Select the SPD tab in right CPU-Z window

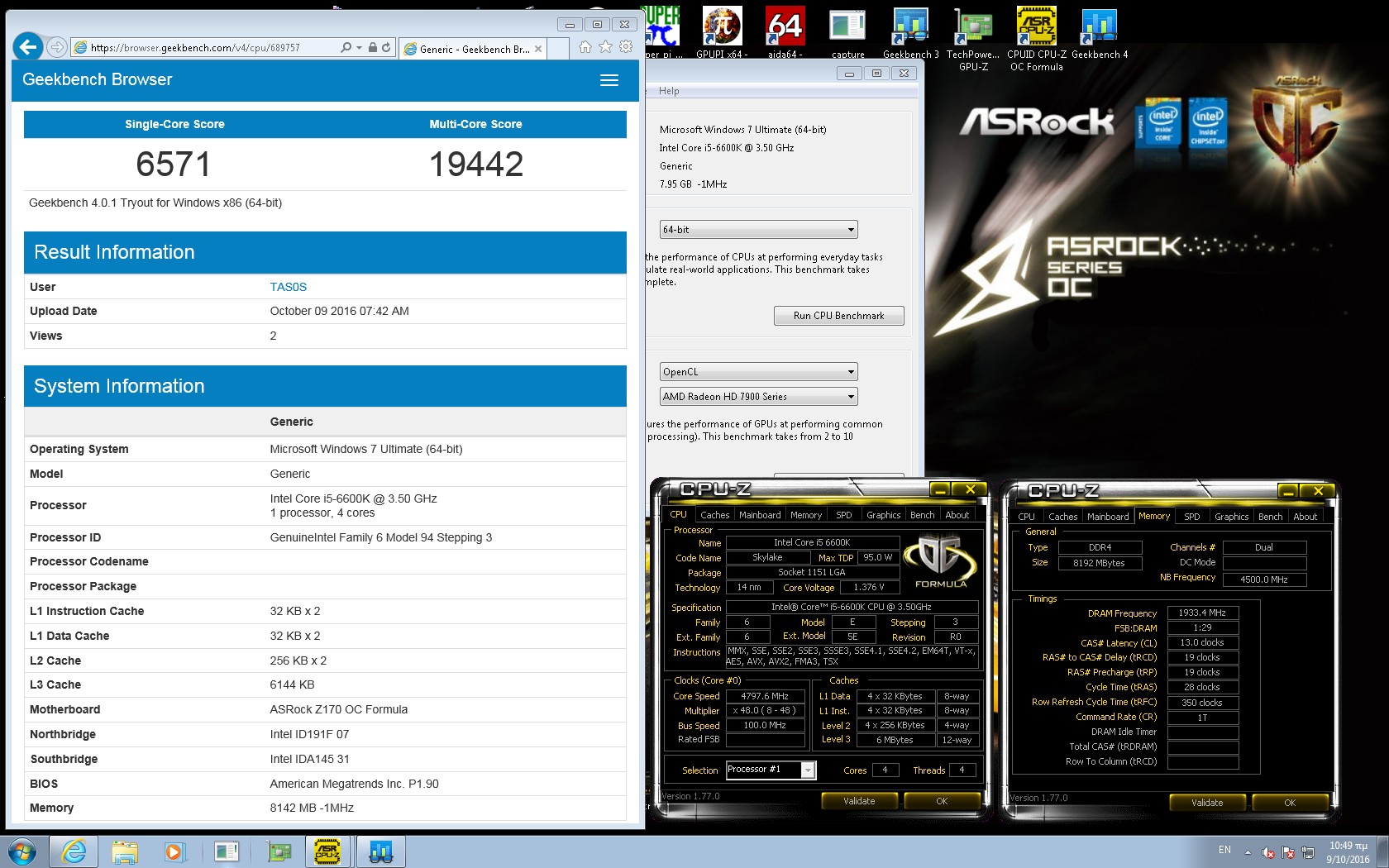[x=1191, y=517]
